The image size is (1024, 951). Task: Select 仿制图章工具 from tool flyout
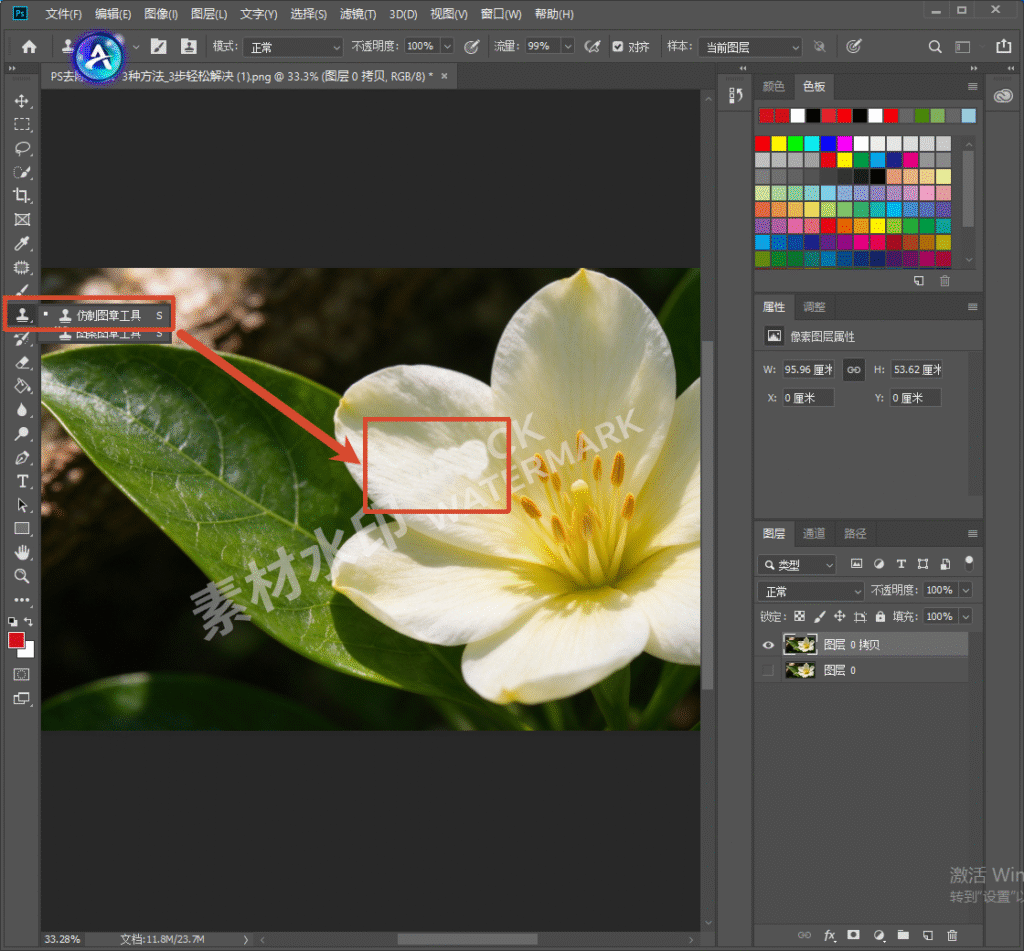(x=108, y=315)
